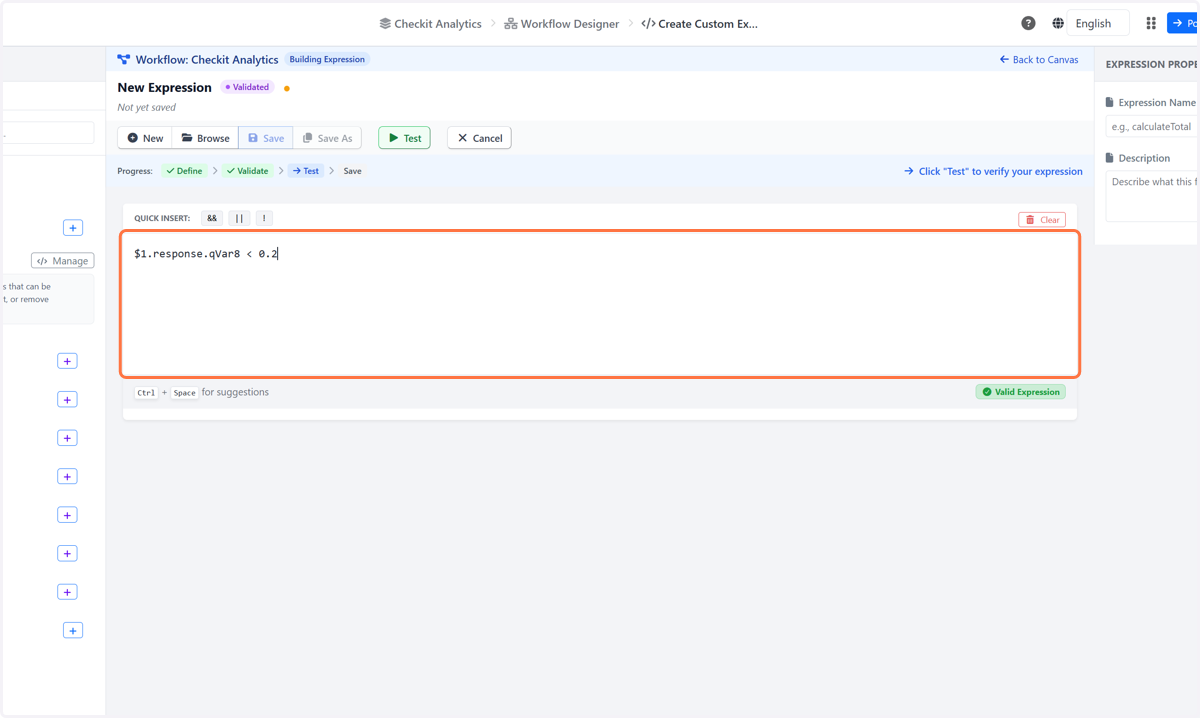Go to Workflow Designer breadcrumb
The image size is (1200, 718).
click(x=561, y=24)
